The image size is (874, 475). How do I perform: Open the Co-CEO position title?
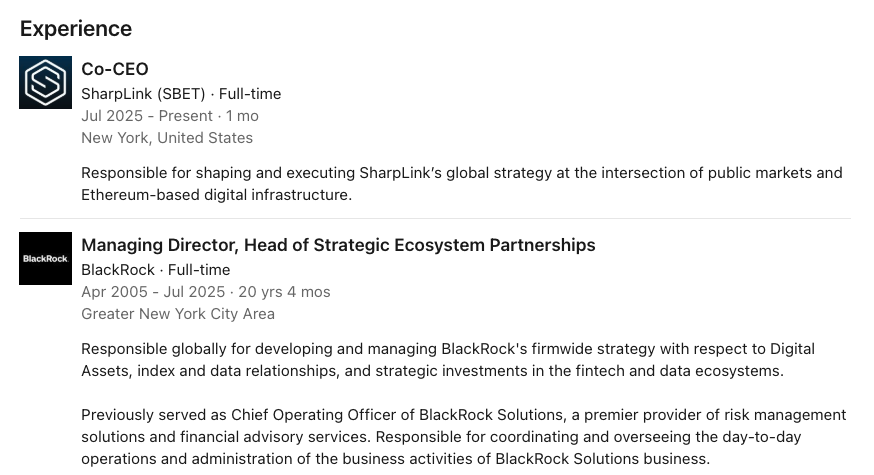tap(115, 69)
